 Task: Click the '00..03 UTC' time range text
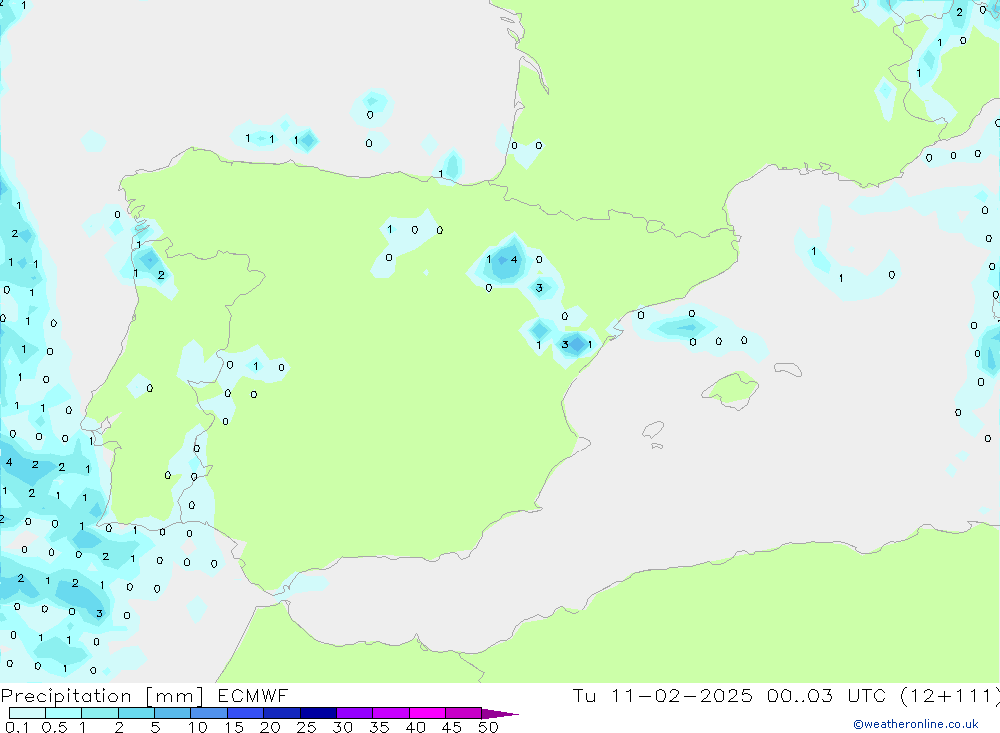pos(827,696)
